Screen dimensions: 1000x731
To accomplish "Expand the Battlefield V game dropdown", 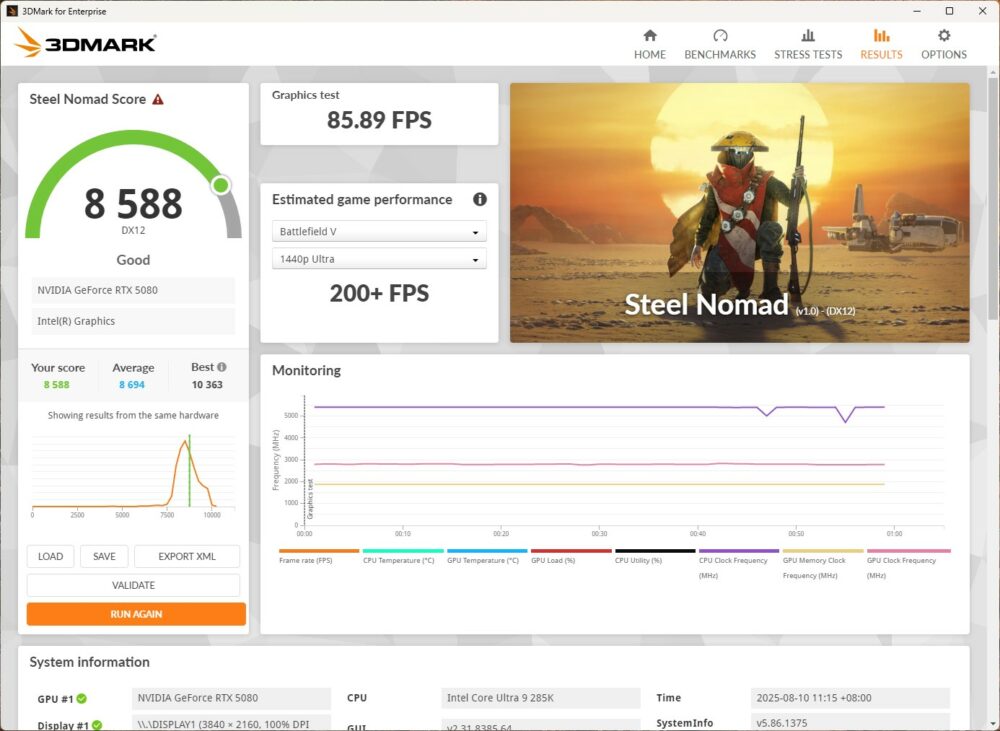I will point(379,232).
